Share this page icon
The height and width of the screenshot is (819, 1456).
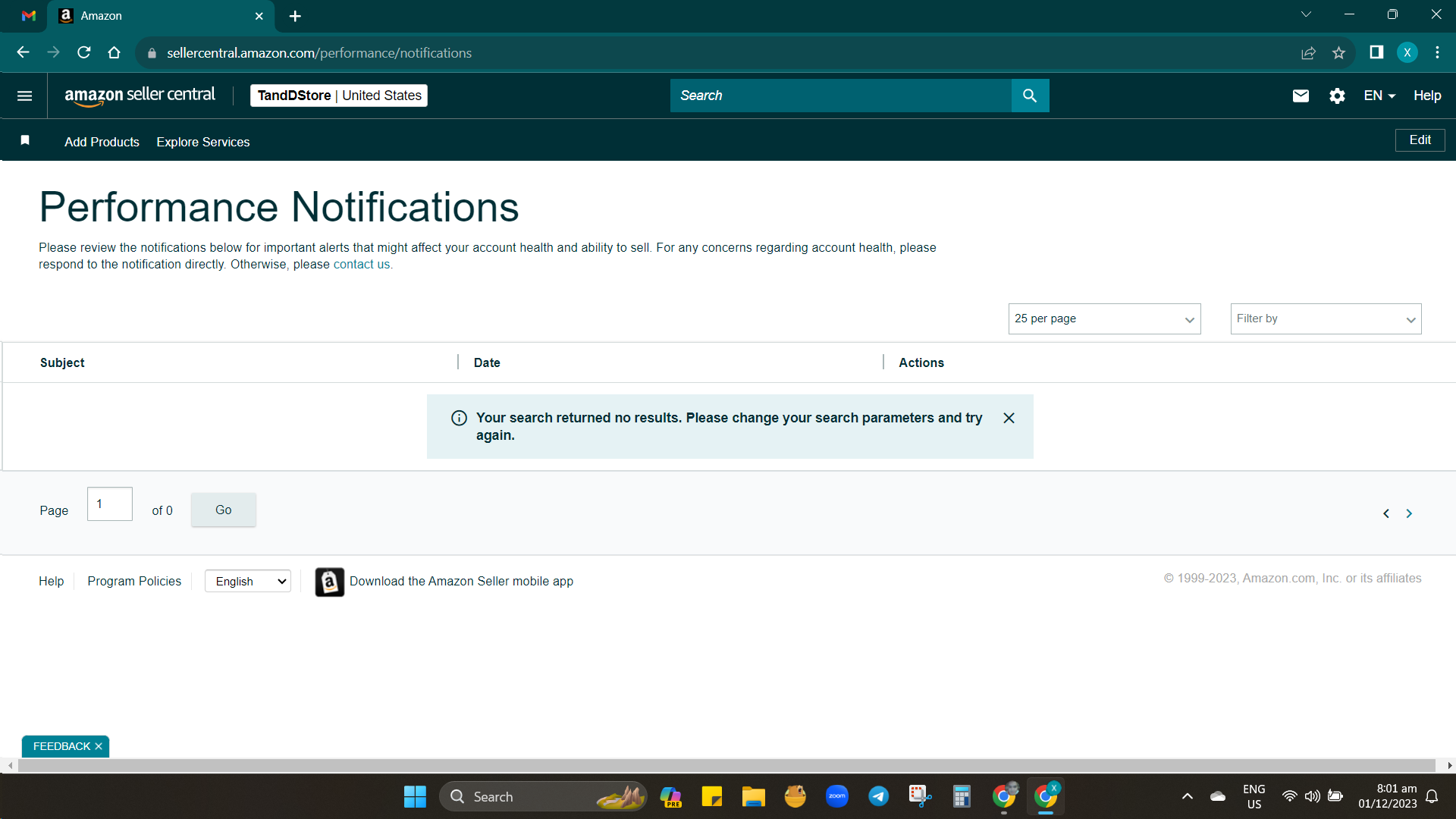[1308, 53]
